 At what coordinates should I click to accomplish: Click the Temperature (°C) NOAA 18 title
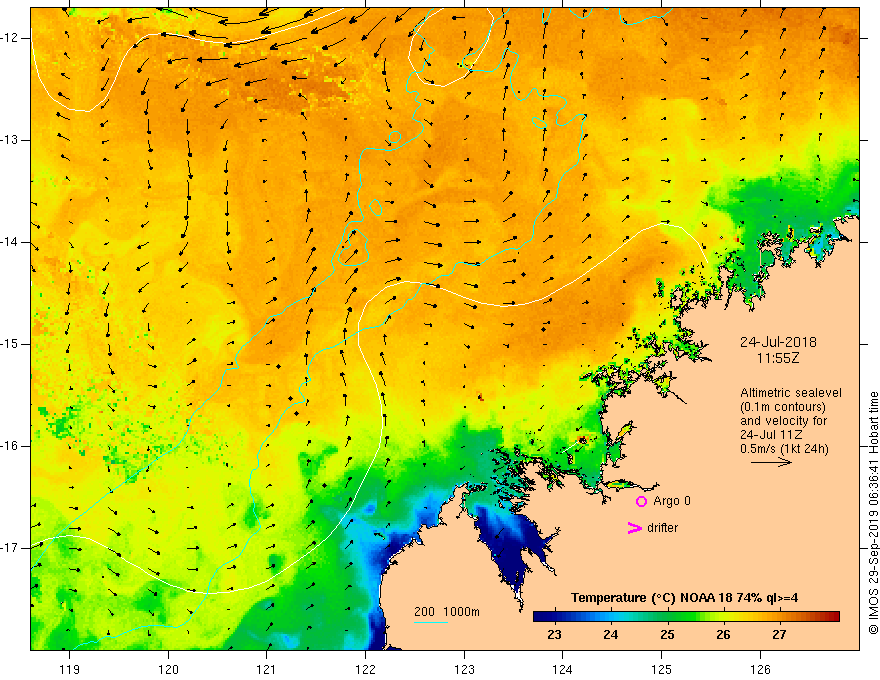[684, 598]
